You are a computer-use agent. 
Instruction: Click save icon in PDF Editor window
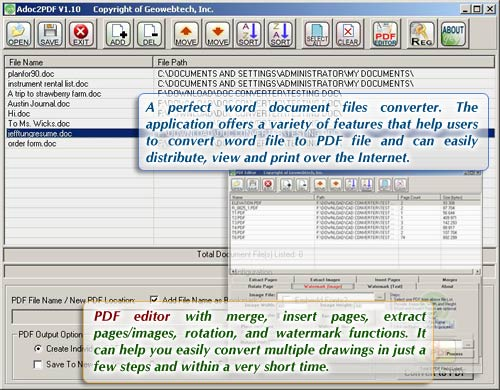[x=253, y=184]
